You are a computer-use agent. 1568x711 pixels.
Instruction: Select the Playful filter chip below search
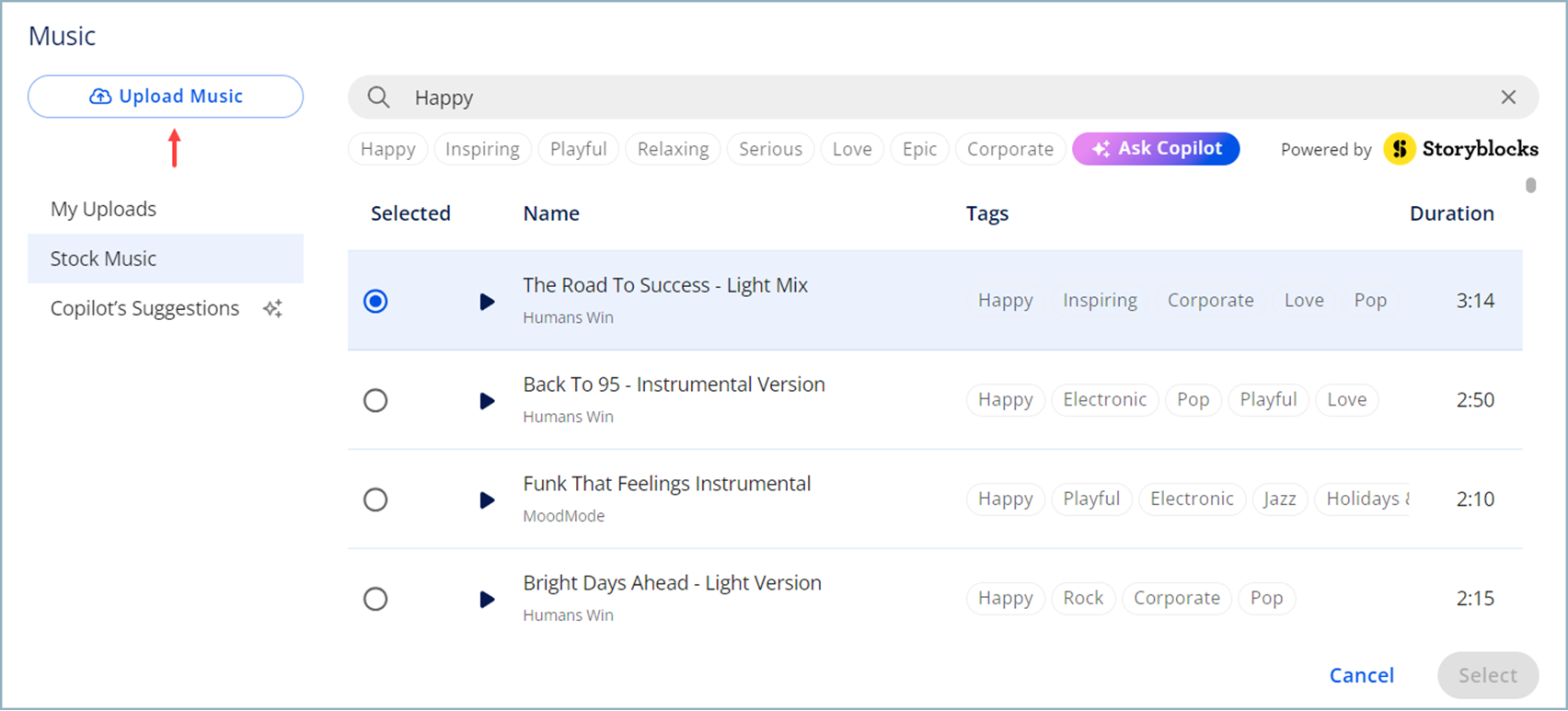tap(578, 149)
